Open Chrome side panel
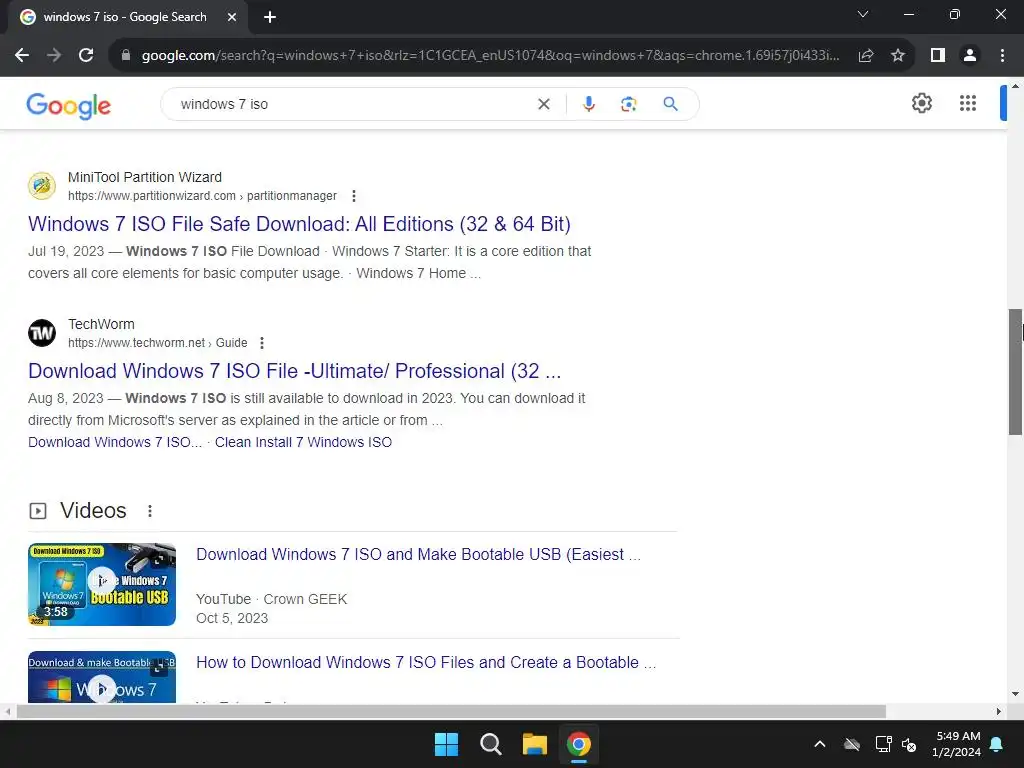Screen dimensions: 1024x768 point(938,56)
